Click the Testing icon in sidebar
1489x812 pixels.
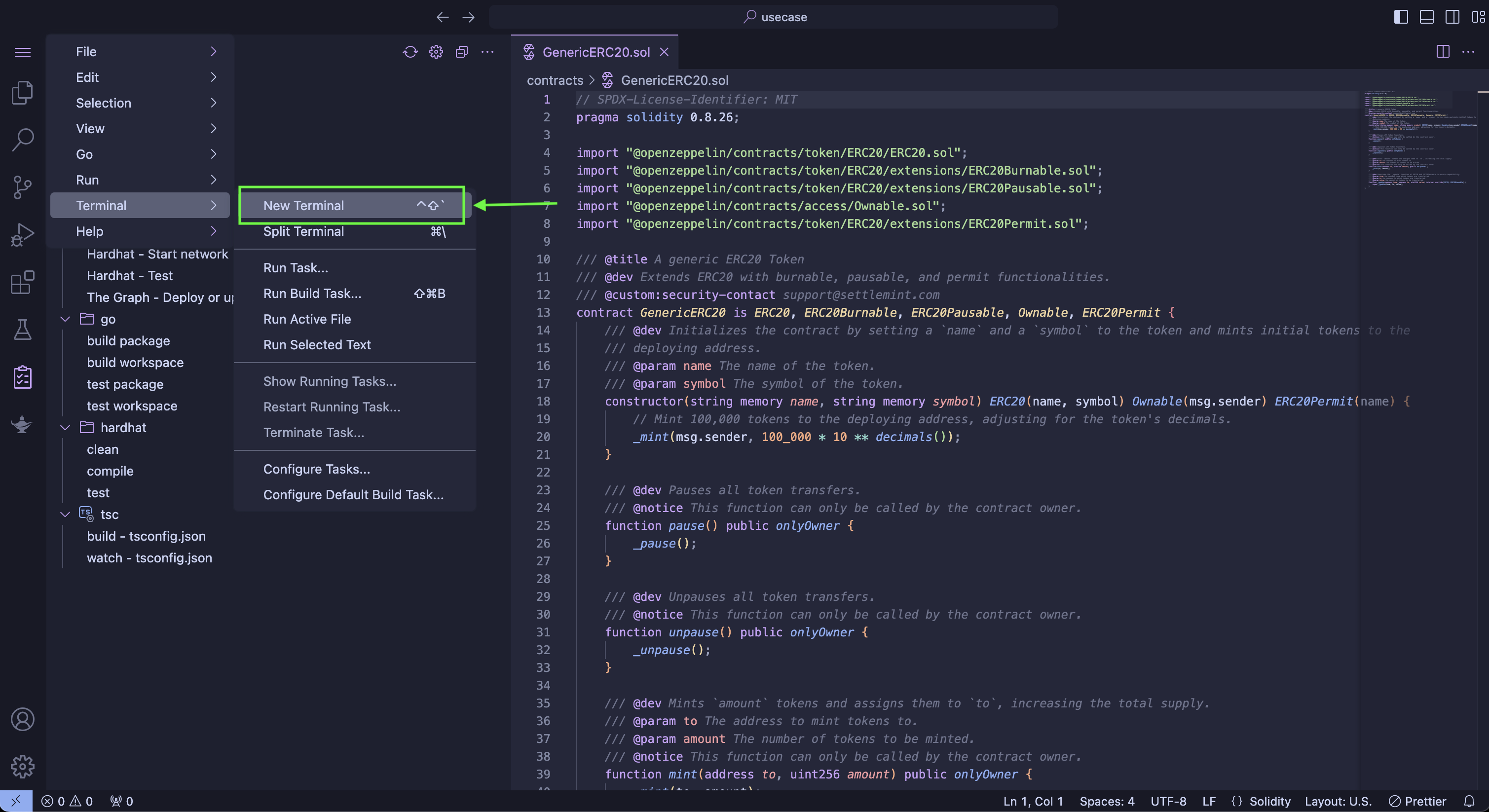tap(21, 329)
